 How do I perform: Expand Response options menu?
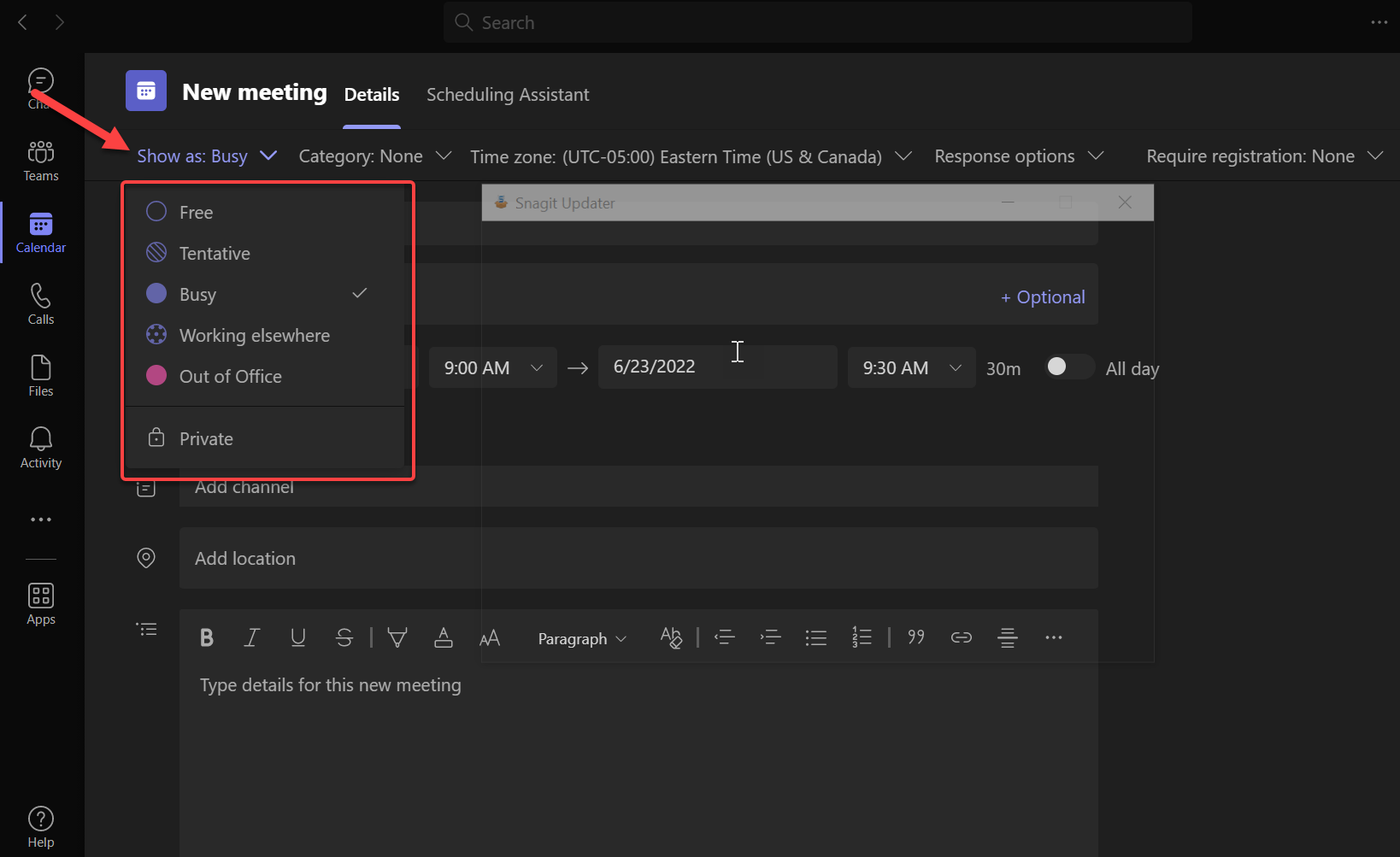point(1019,156)
